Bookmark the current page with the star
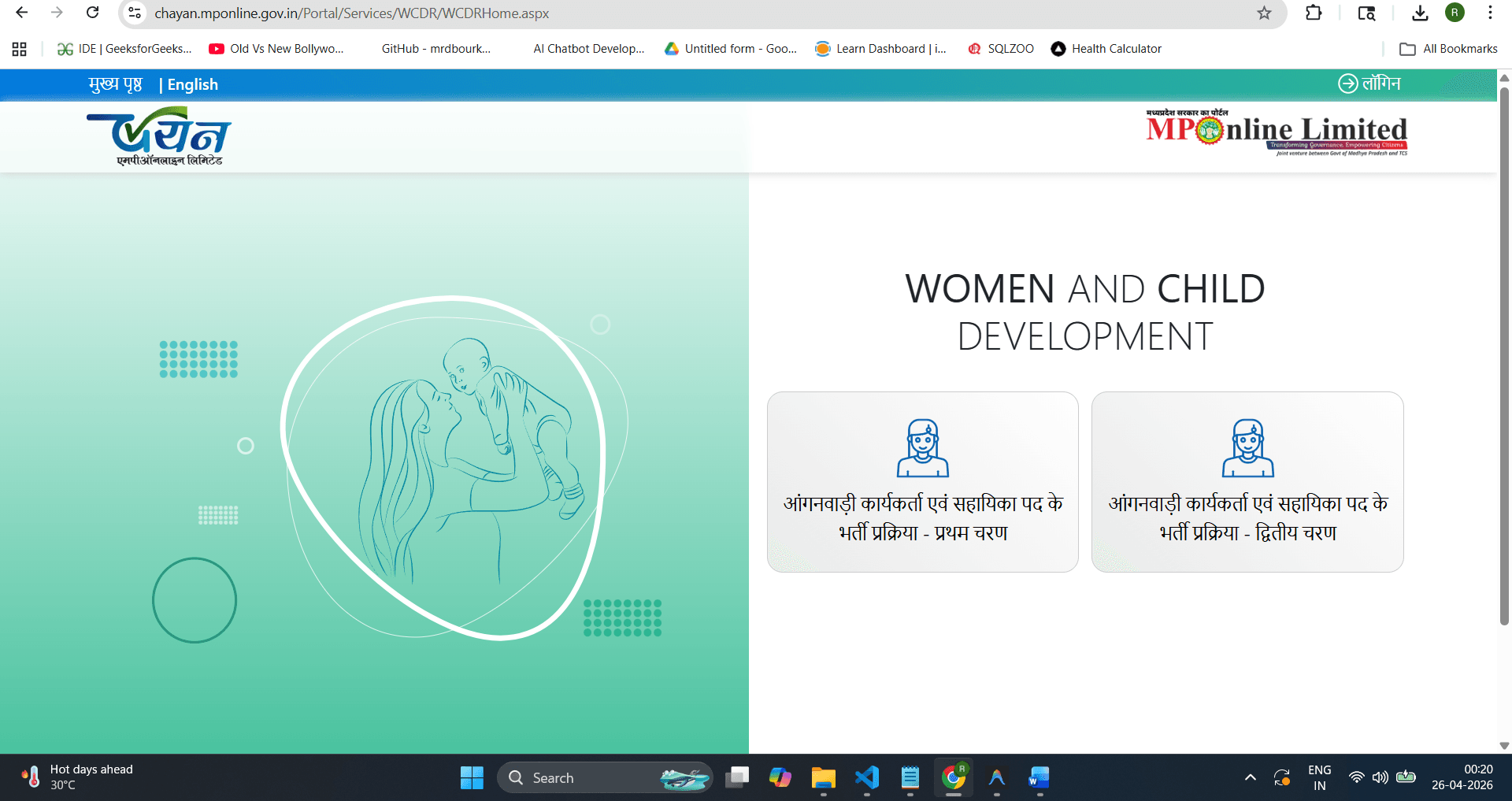 coord(1265,13)
